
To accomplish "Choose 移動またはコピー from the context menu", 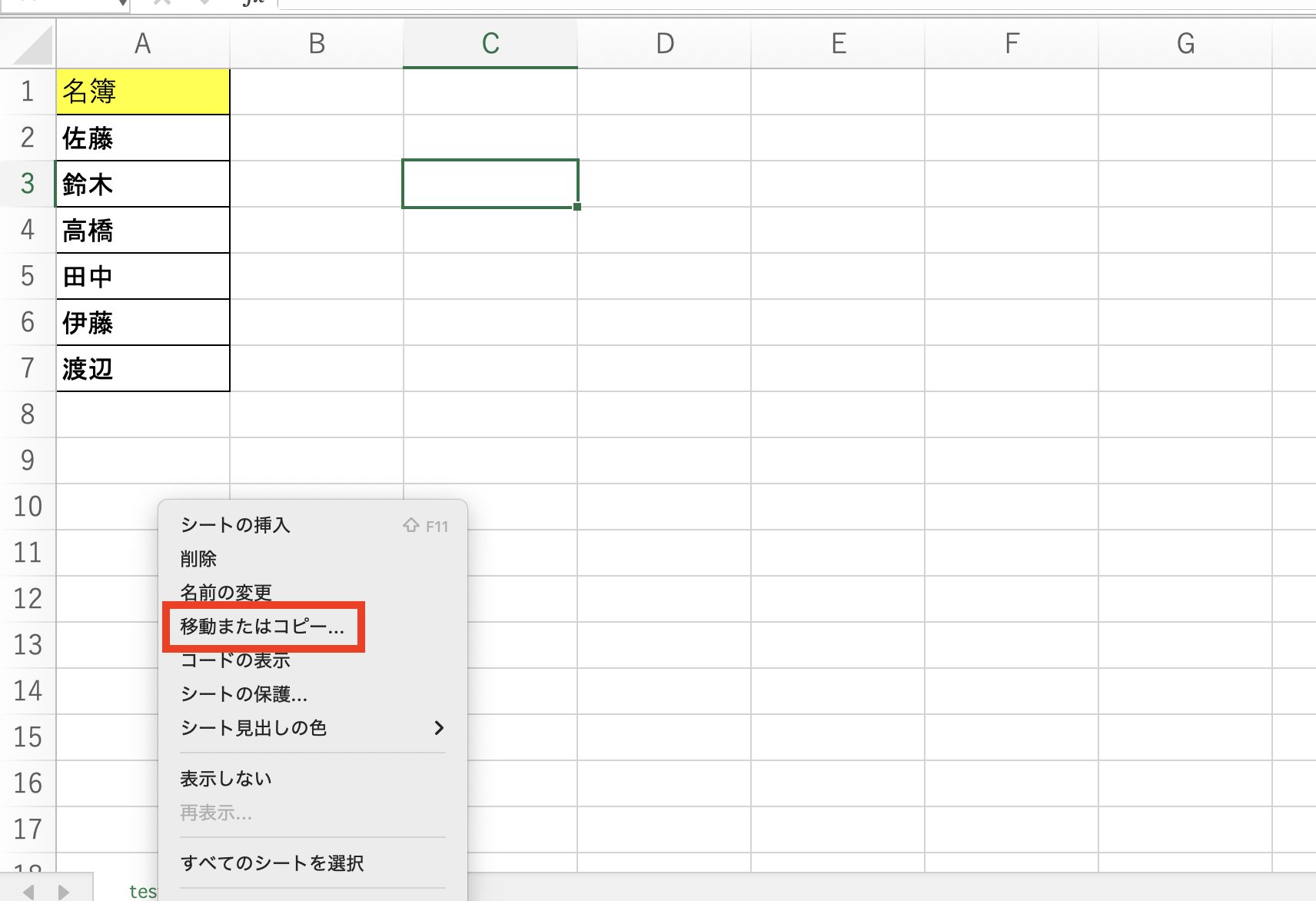I will (262, 627).
